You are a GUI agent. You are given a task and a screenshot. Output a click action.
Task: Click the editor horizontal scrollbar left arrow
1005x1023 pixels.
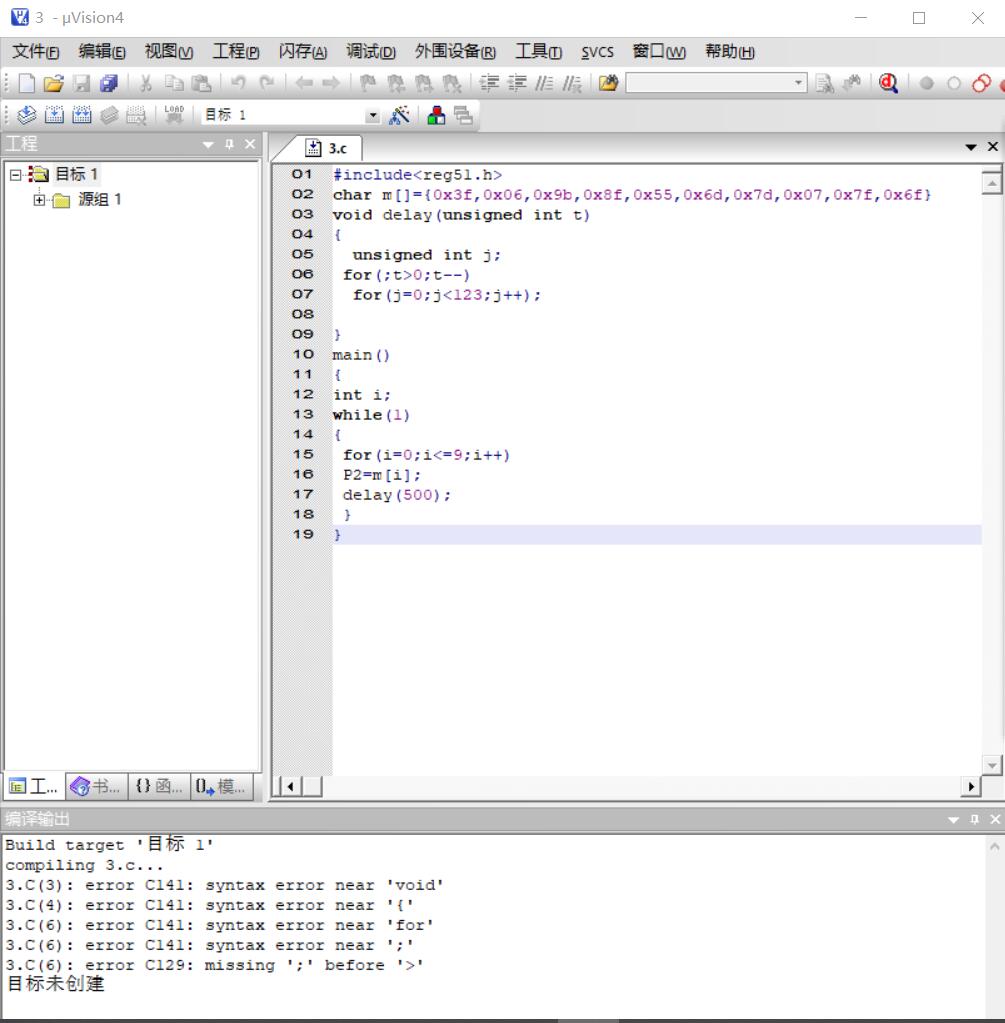(290, 787)
